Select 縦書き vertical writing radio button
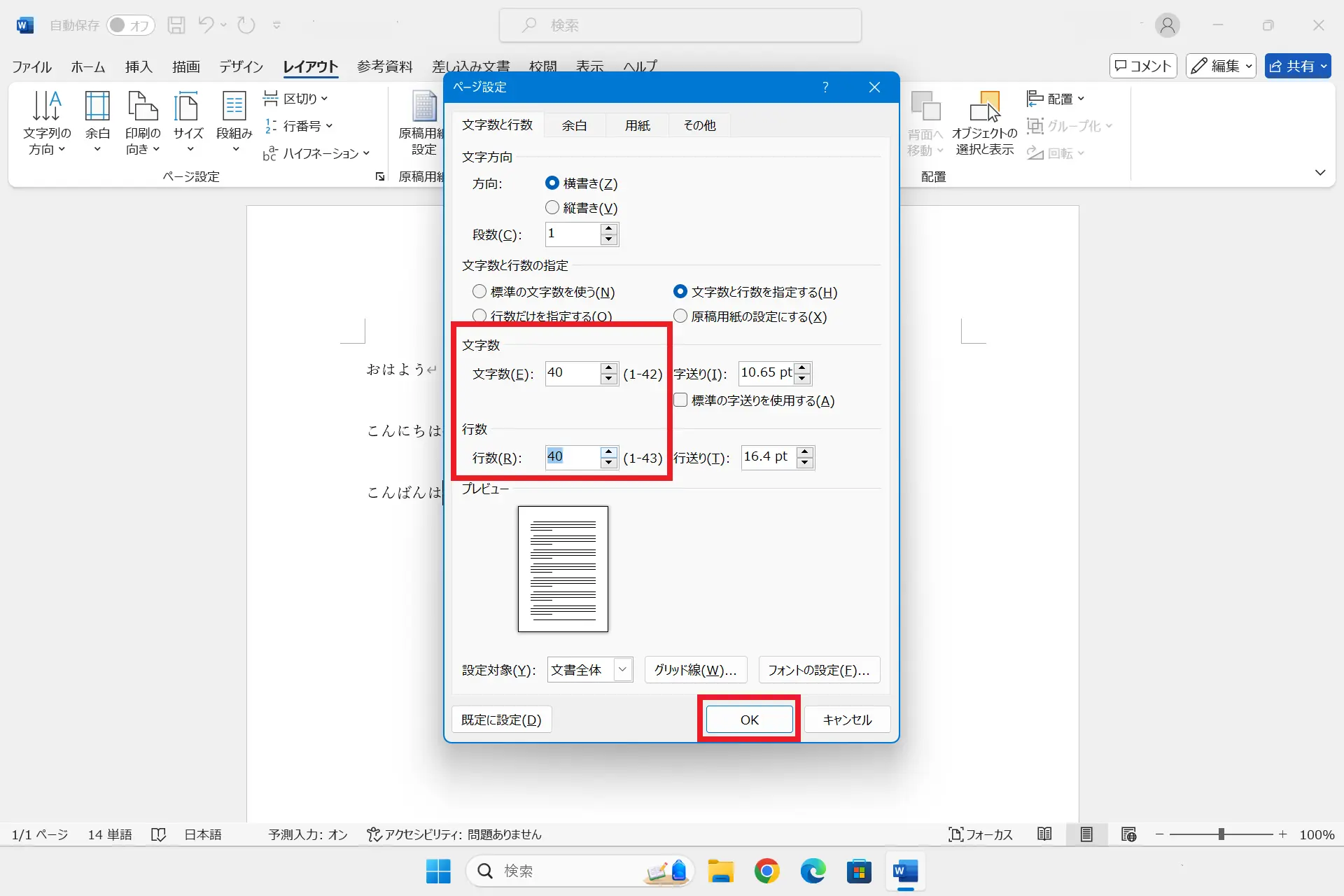Screen dimensions: 1344x896 point(552,208)
